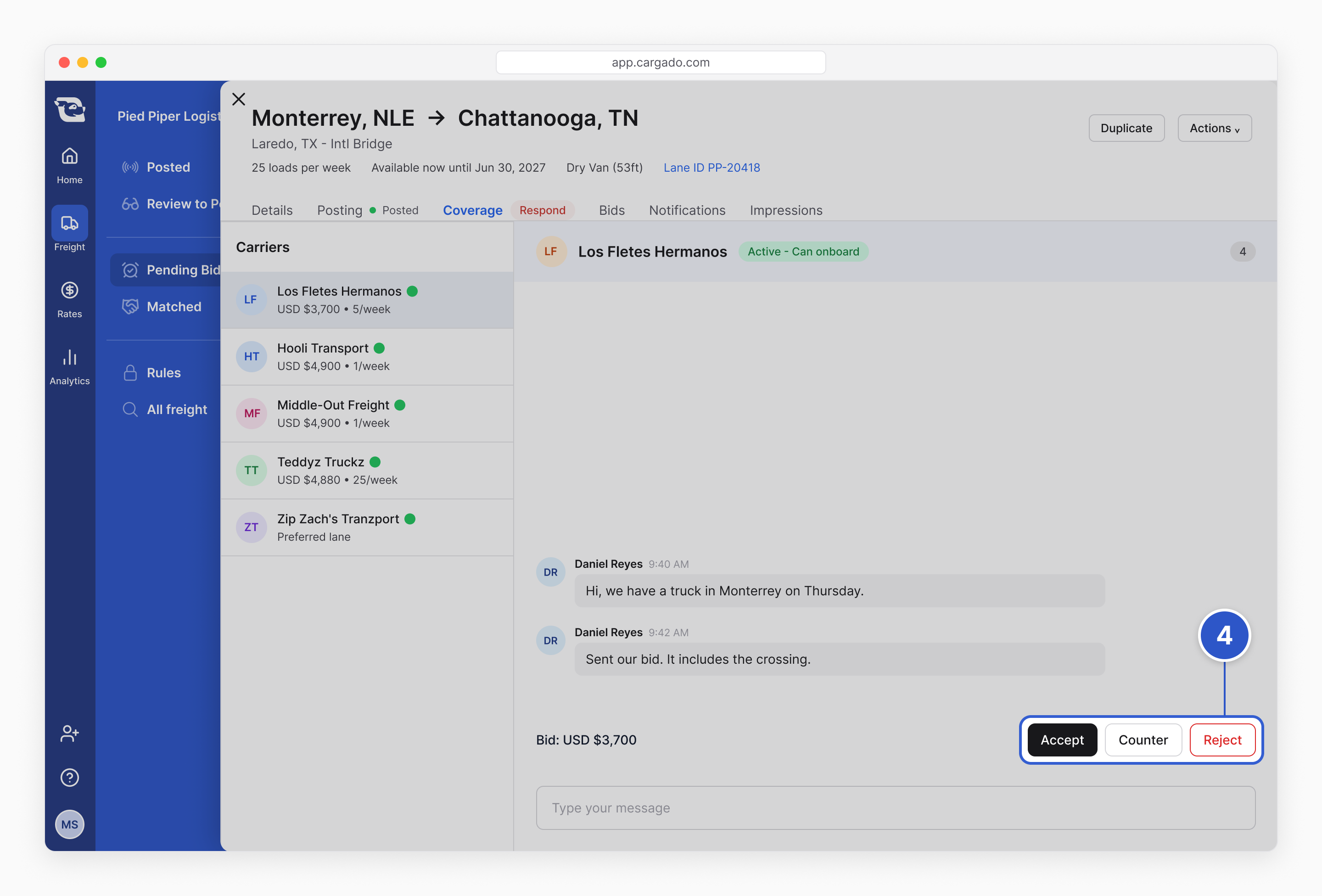Image resolution: width=1322 pixels, height=896 pixels.
Task: Click the Counter button
Action: coord(1143,740)
